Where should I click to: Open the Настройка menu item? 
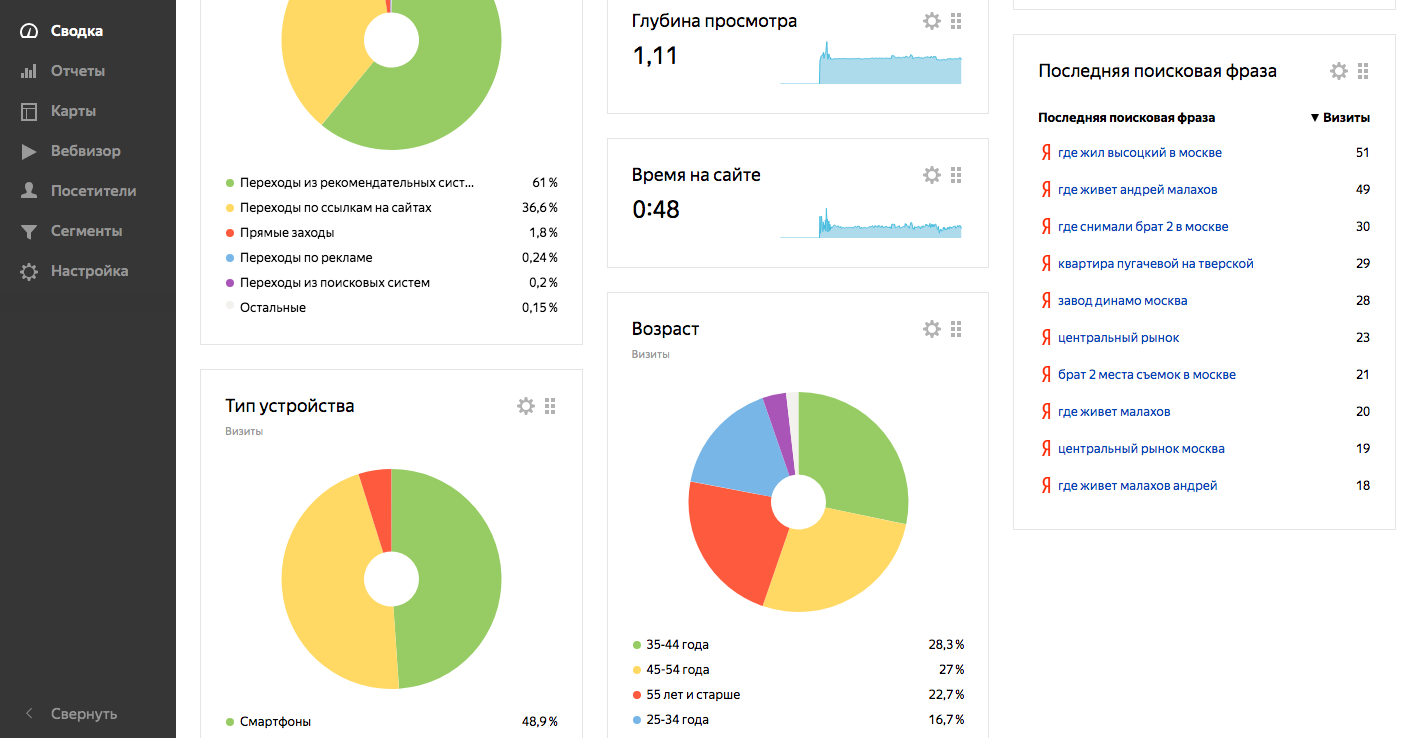pos(88,271)
